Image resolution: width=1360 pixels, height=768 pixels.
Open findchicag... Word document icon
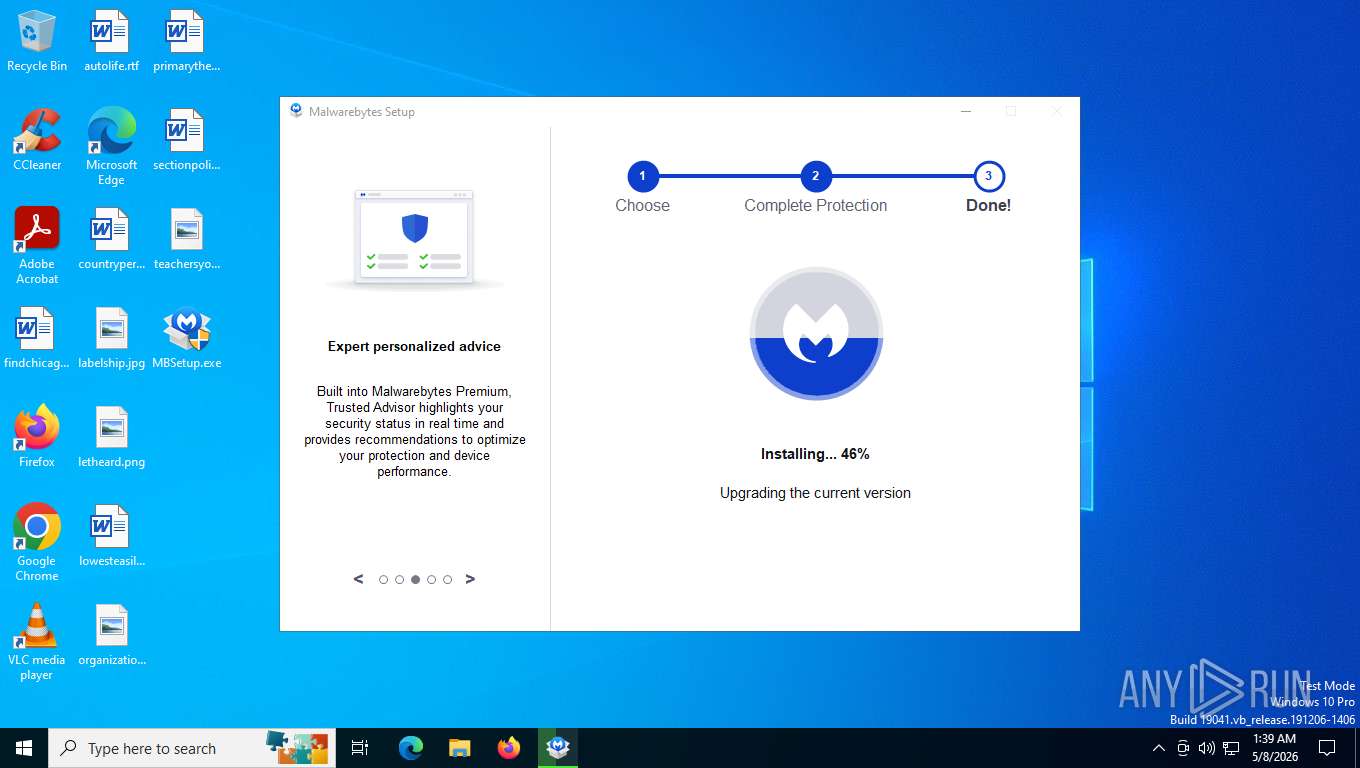click(37, 337)
